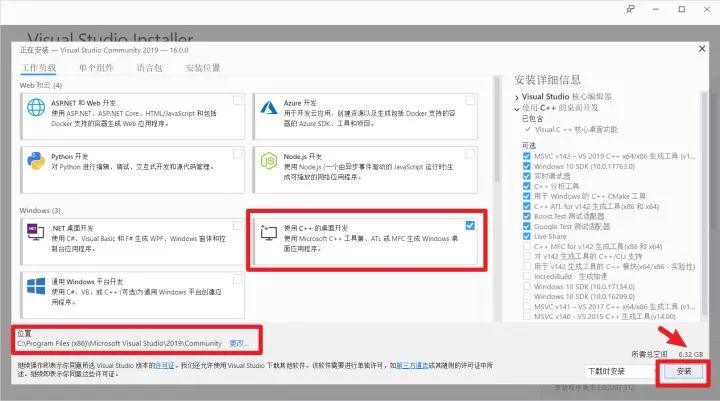Viewport: 720px width, 401px height.
Task: Uncheck C++ CMake tools for Windows
Action: pyautogui.click(x=527, y=196)
